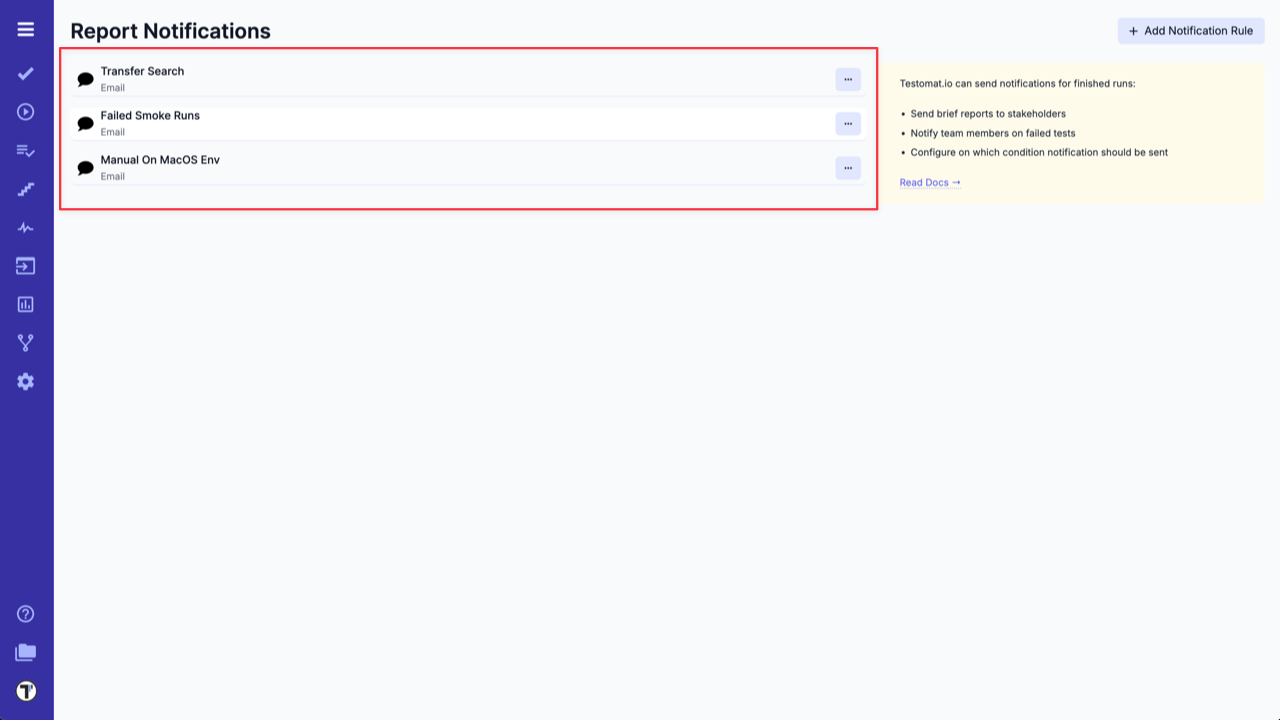The height and width of the screenshot is (720, 1280).
Task: Open test plans via the list-check icon
Action: [x=26, y=151]
